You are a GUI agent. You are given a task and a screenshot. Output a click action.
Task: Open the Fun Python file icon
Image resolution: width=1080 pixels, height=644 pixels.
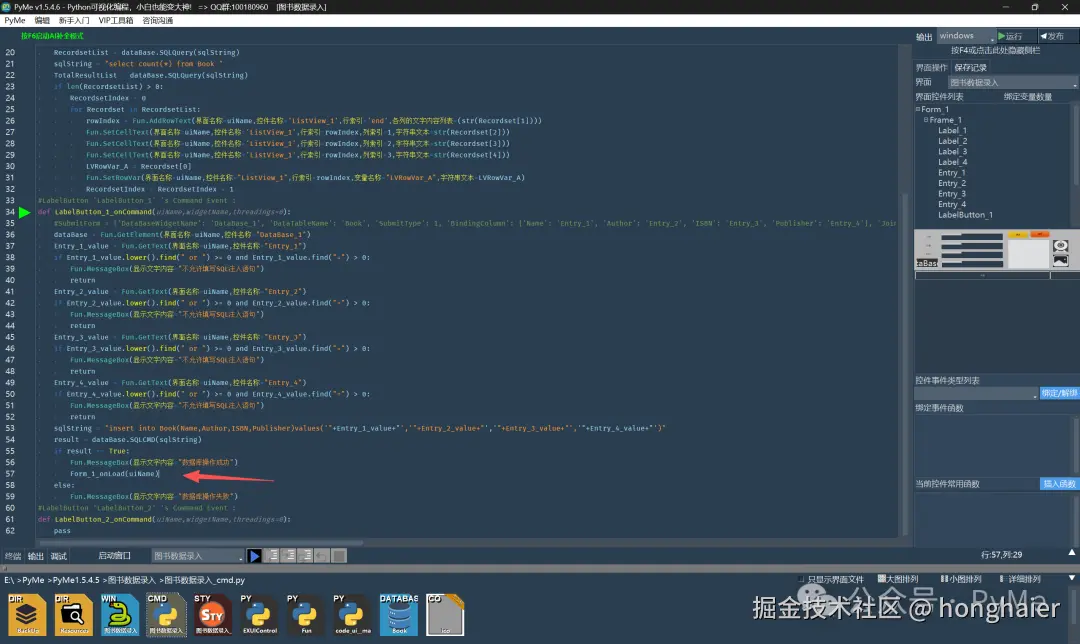pyautogui.click(x=304, y=614)
